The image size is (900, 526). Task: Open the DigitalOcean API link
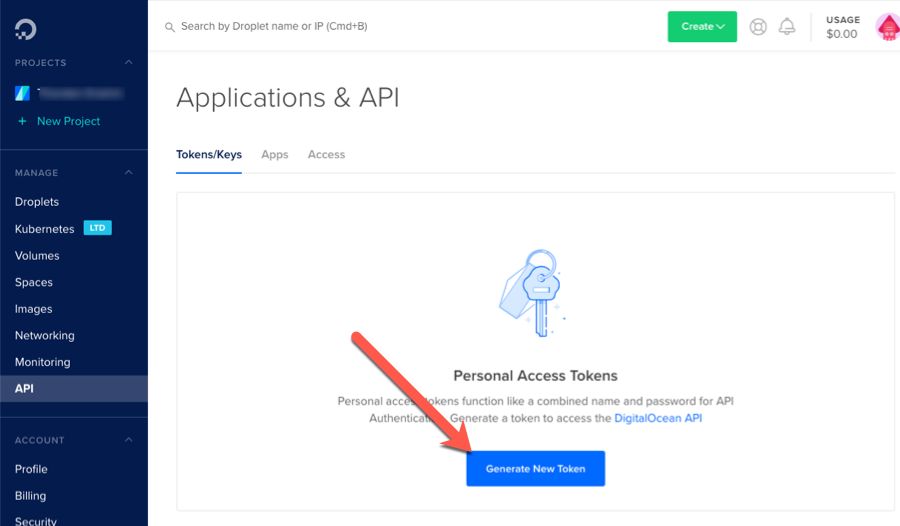point(658,418)
